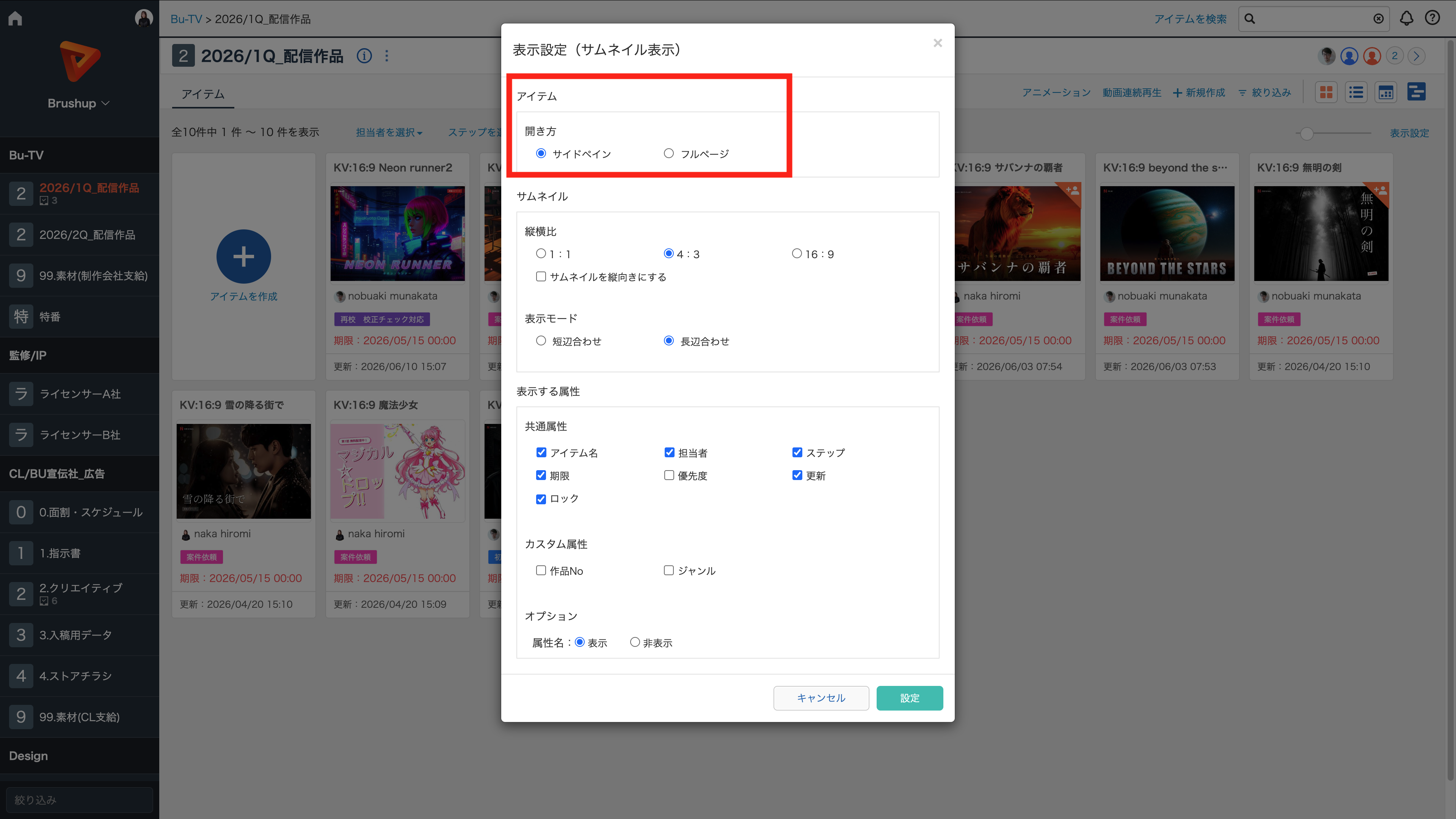Switch to thumbnail grid view icon
This screenshot has width=1456, height=819.
(x=1326, y=92)
